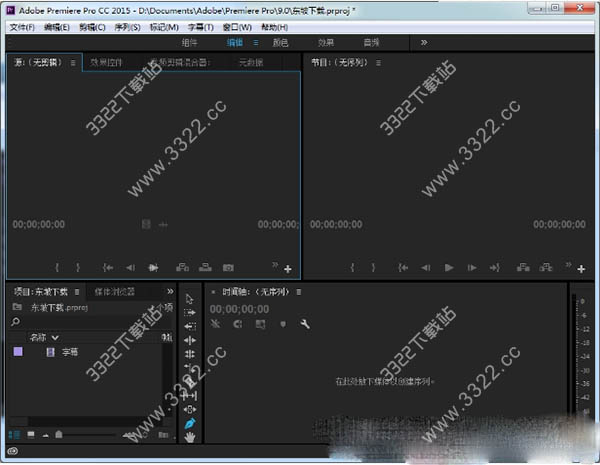The width and height of the screenshot is (600, 465).
Task: Click the thumbnail zoom slider in the Project panel
Action: 59,434
